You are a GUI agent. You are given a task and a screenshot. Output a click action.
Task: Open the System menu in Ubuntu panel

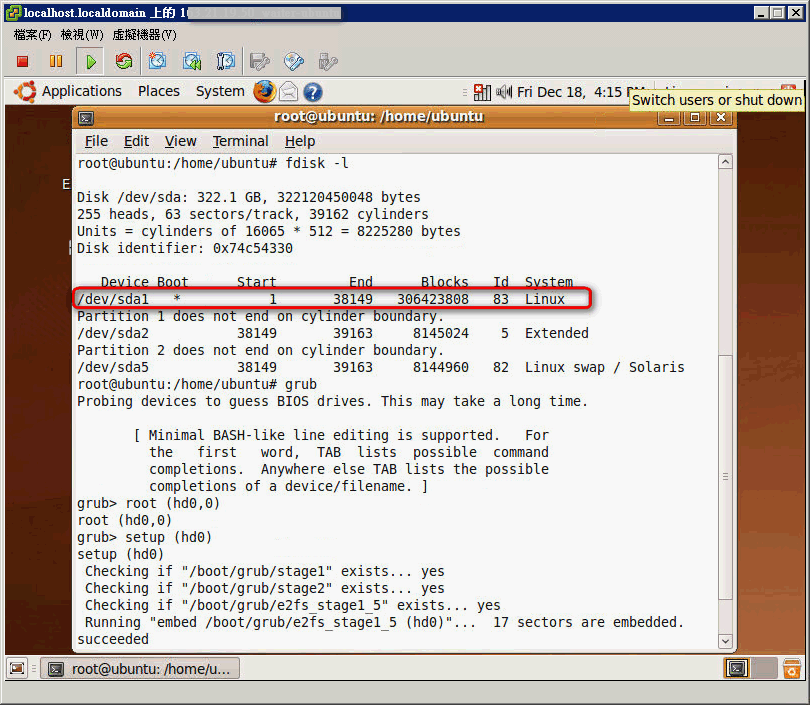tap(220, 91)
